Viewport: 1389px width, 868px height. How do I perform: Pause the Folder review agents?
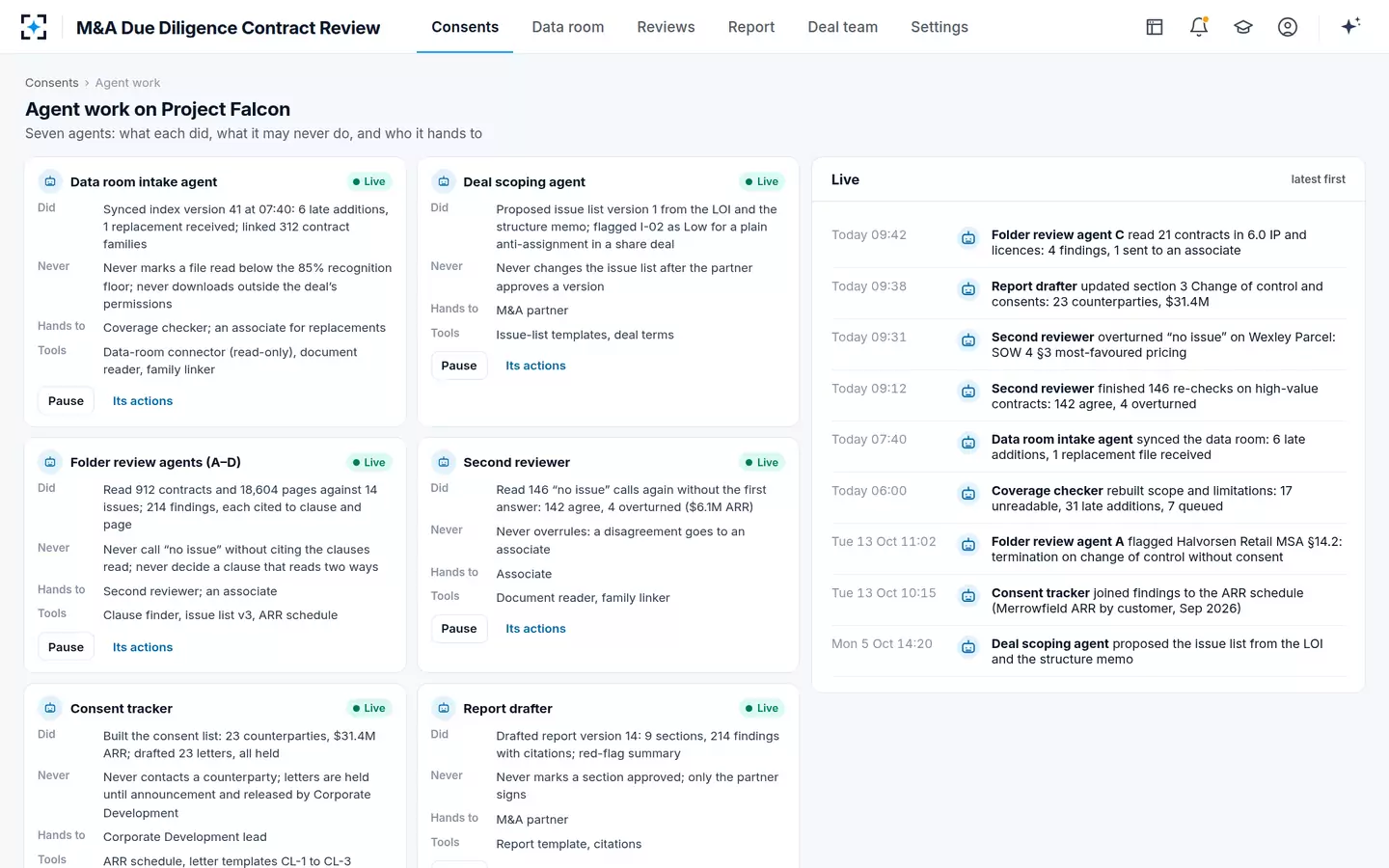tap(66, 647)
